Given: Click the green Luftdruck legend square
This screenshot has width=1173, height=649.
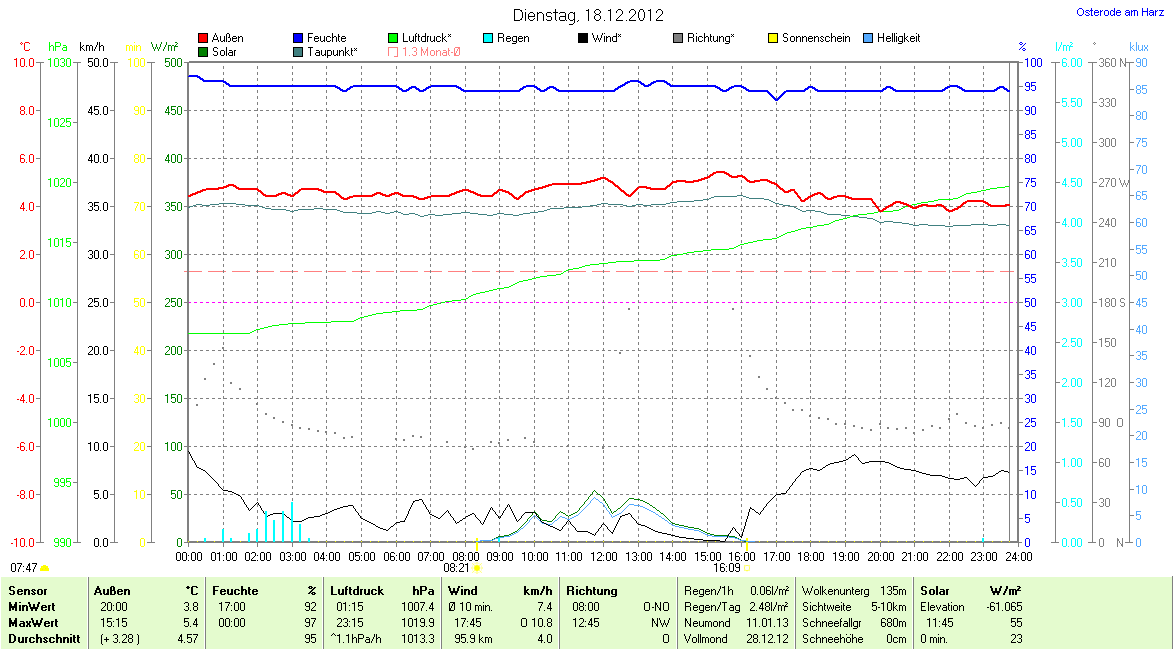Looking at the screenshot, I should [x=393, y=38].
